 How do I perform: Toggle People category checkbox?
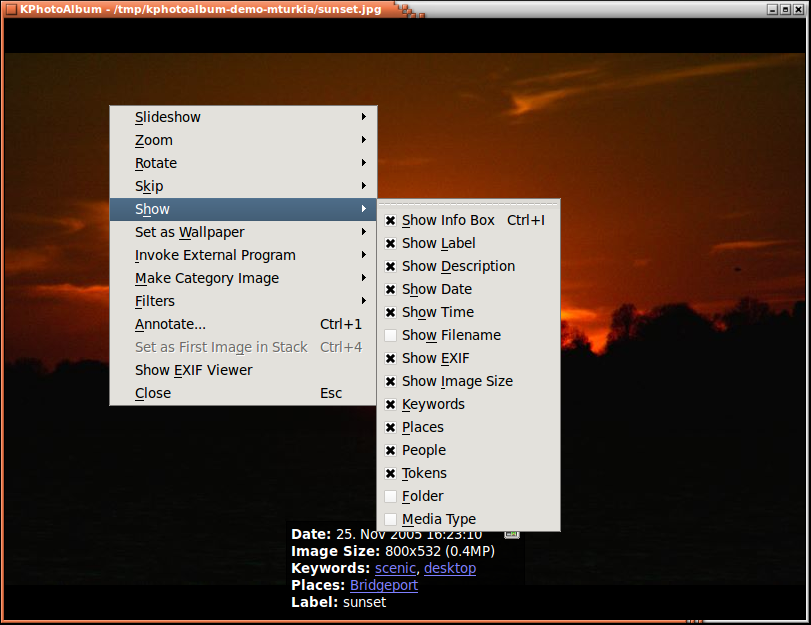(391, 451)
